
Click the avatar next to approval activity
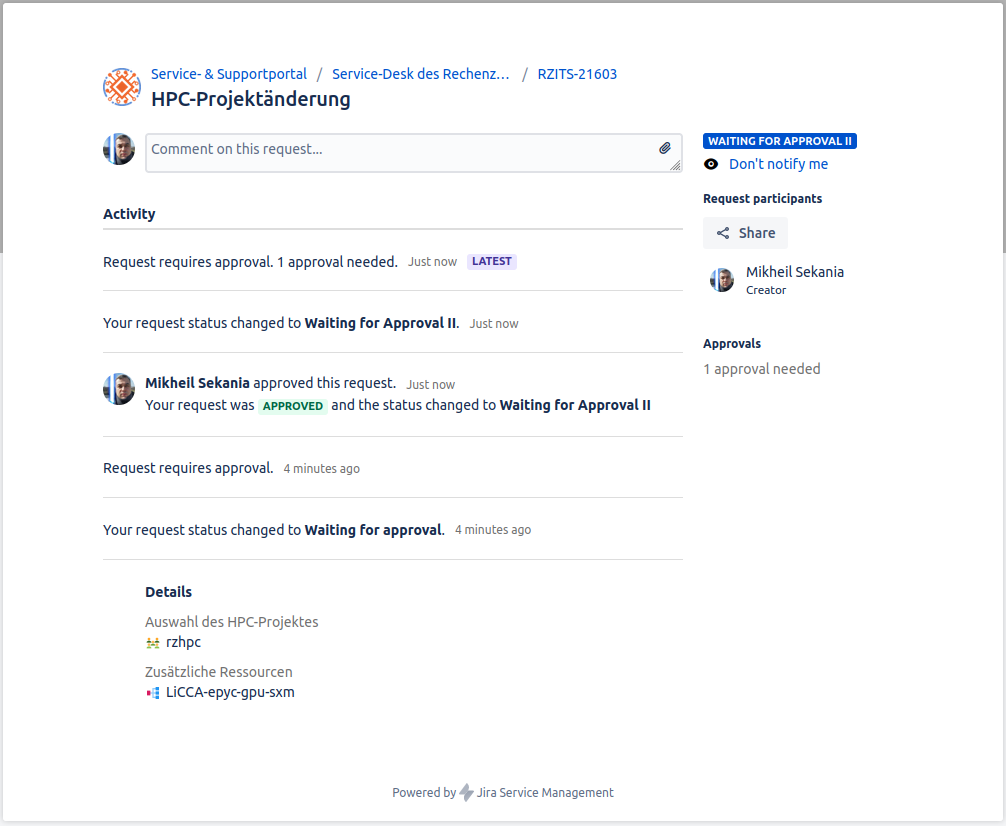pyautogui.click(x=119, y=389)
